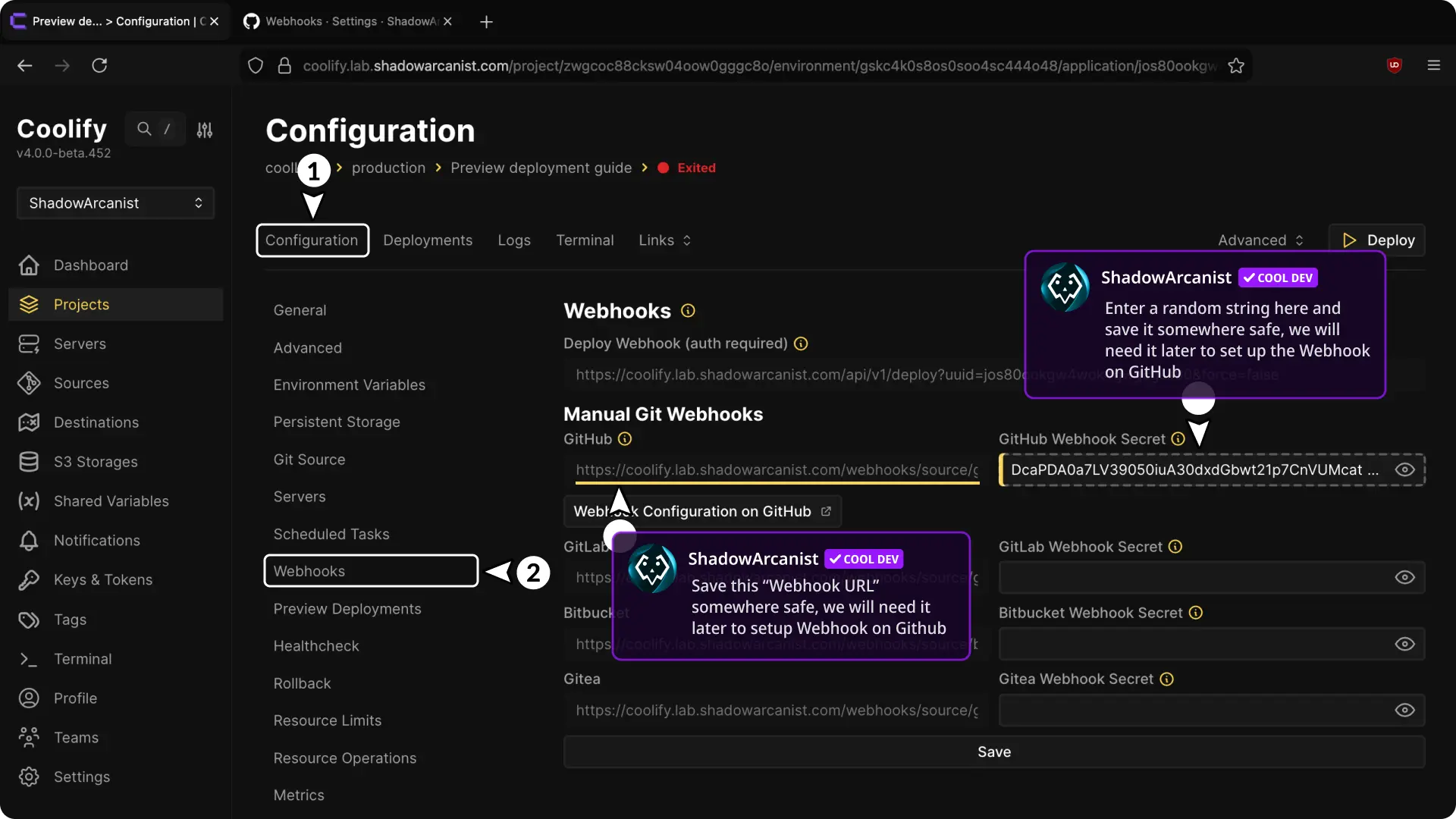
Task: Click the Dashboard home icon in sidebar
Action: [x=29, y=265]
